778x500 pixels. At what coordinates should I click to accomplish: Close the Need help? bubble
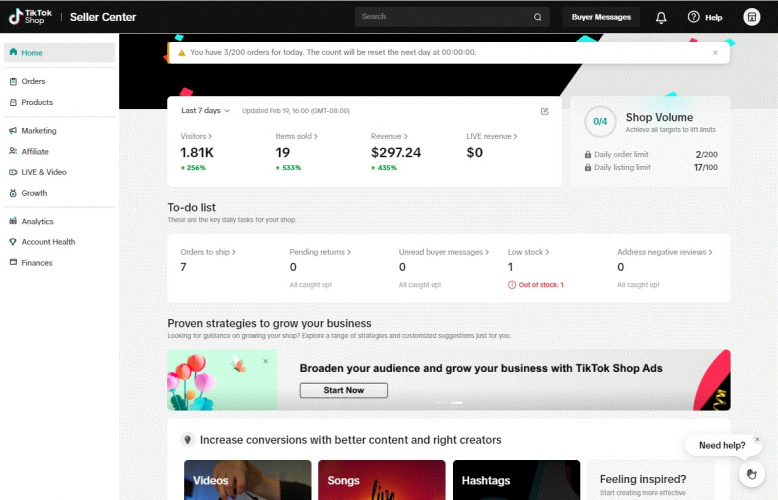pyautogui.click(x=757, y=439)
